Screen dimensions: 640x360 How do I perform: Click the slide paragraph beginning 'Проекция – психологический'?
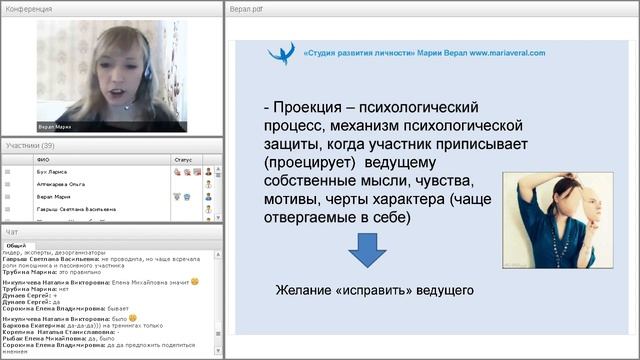pos(396,162)
